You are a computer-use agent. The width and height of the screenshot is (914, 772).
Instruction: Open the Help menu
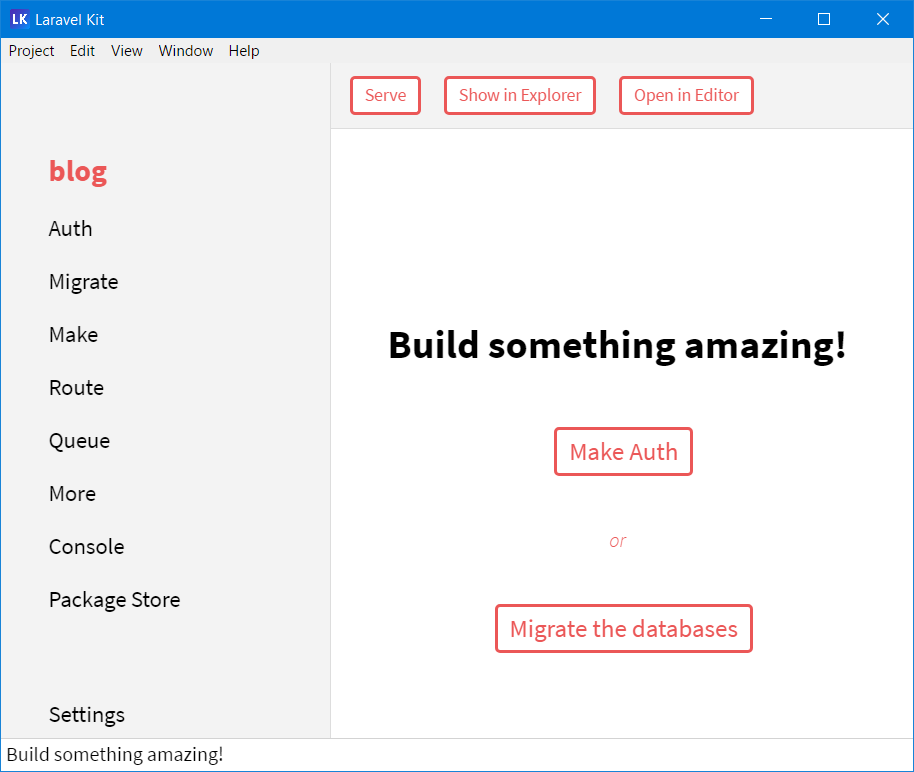tap(244, 51)
